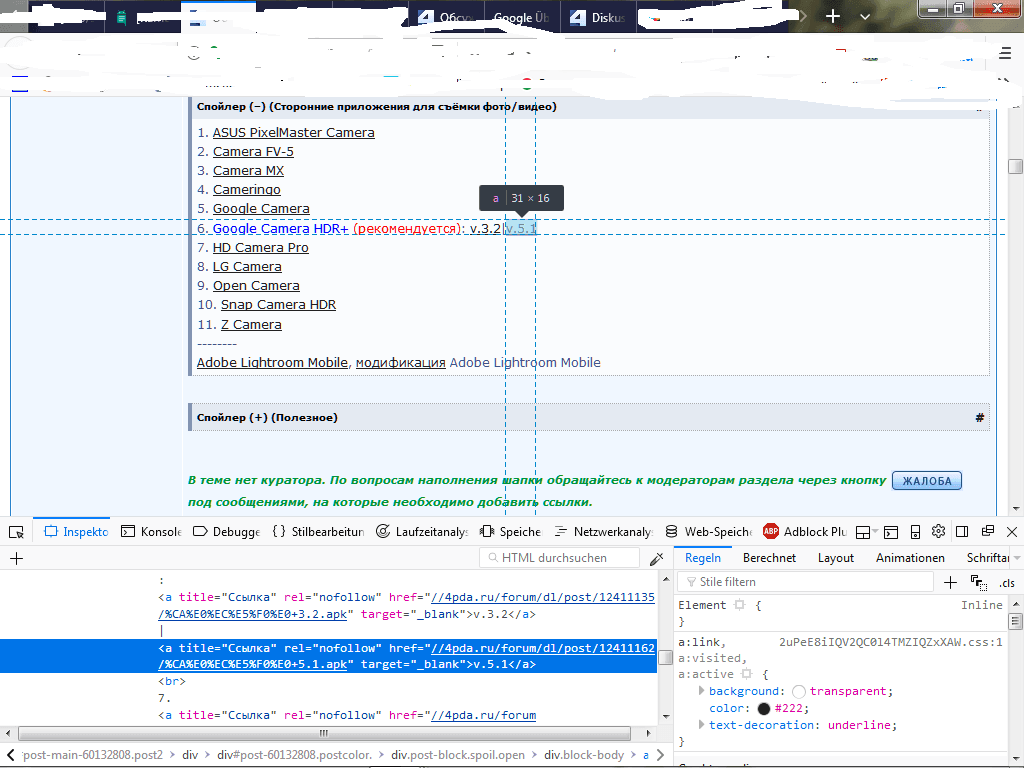Toggle pseudo-classes panel icon

[978, 583]
